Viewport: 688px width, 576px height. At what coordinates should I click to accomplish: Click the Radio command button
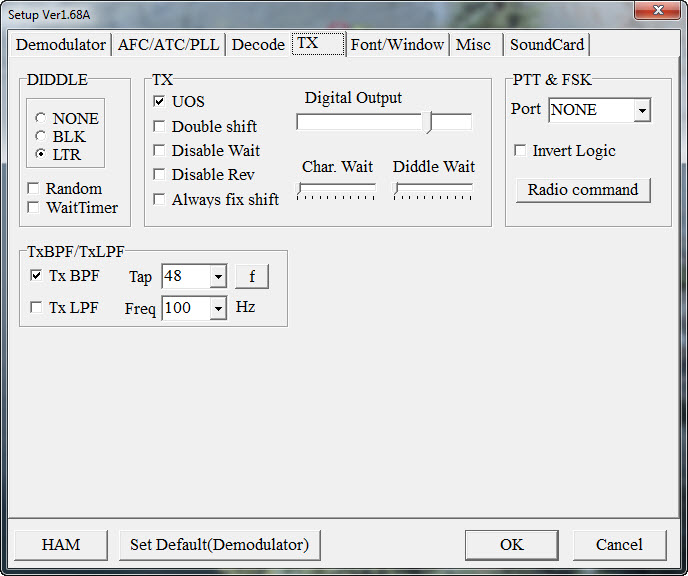point(583,190)
